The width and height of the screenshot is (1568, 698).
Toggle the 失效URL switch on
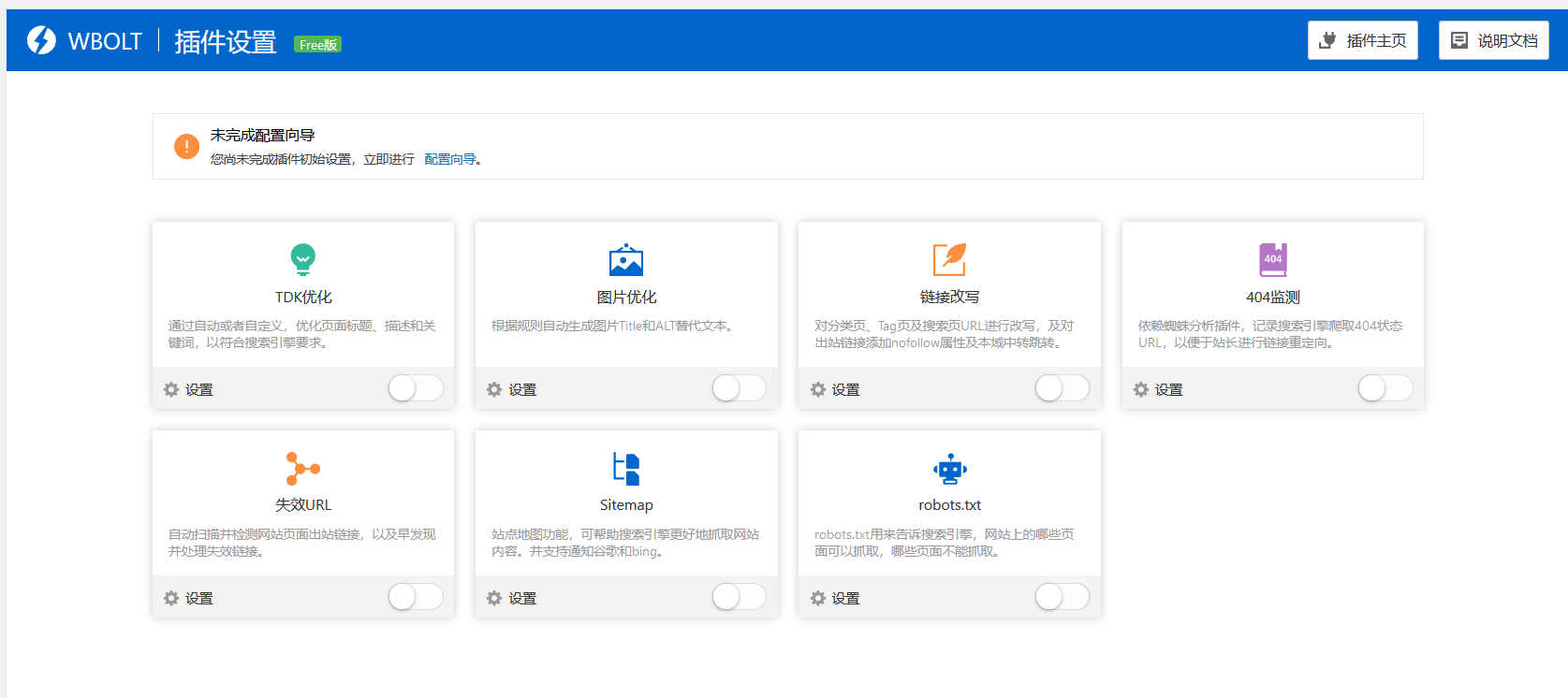coord(416,597)
